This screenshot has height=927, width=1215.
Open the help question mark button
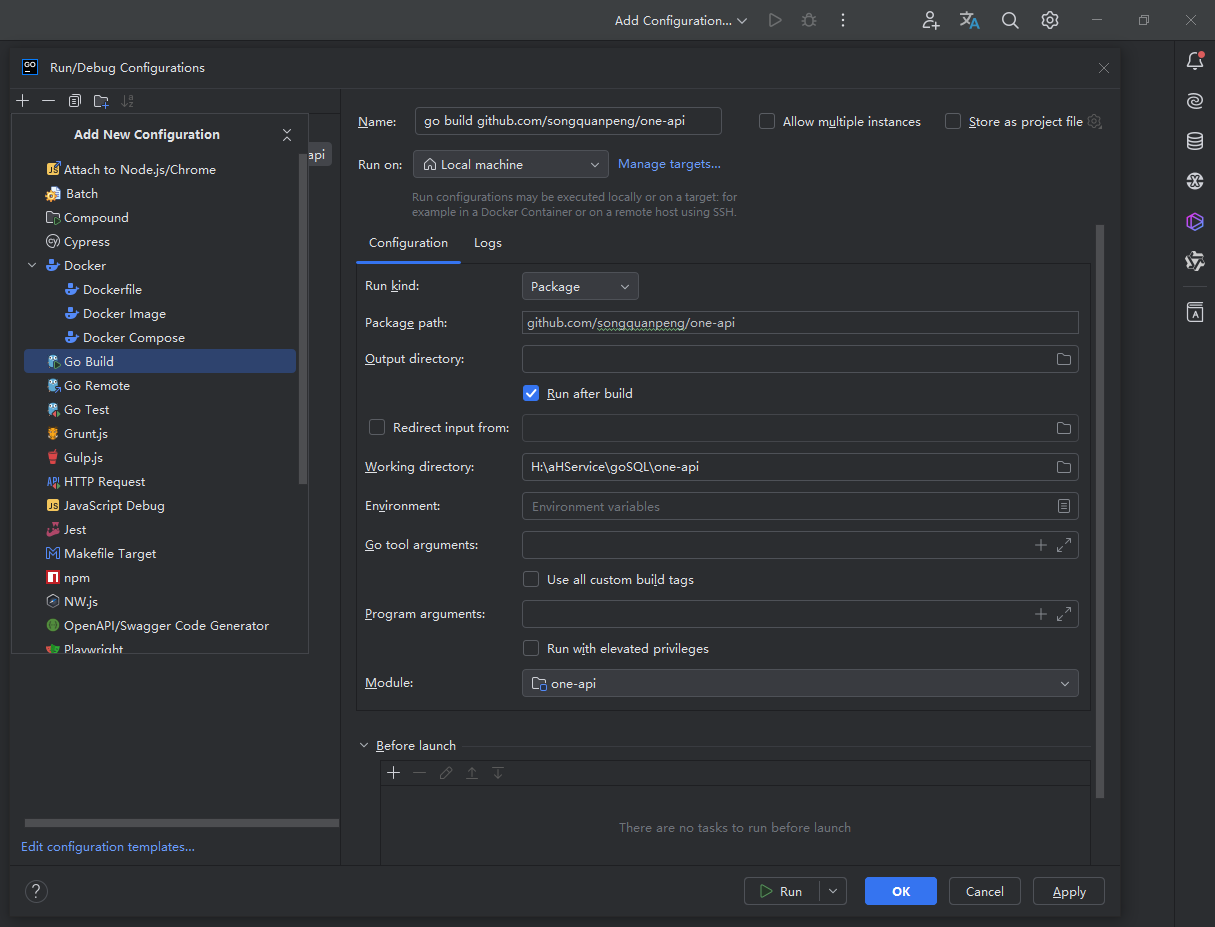coord(36,891)
